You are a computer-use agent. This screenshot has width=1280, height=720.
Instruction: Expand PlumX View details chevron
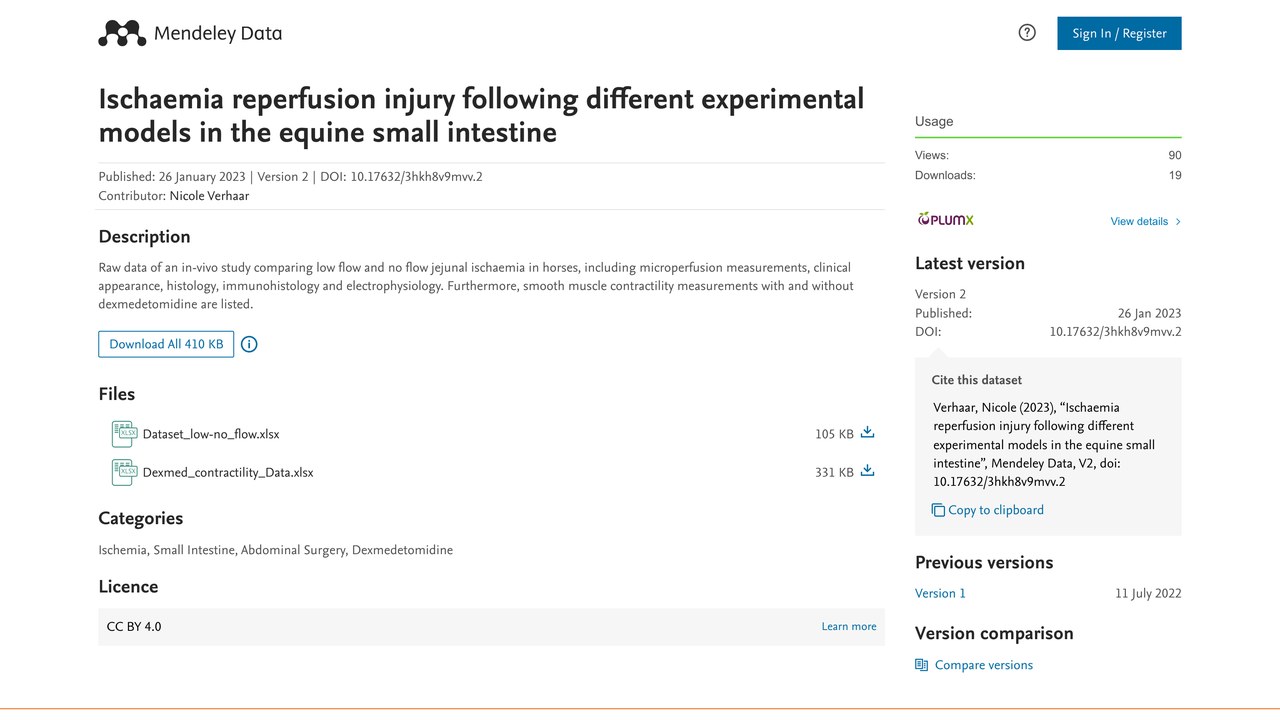1178,222
